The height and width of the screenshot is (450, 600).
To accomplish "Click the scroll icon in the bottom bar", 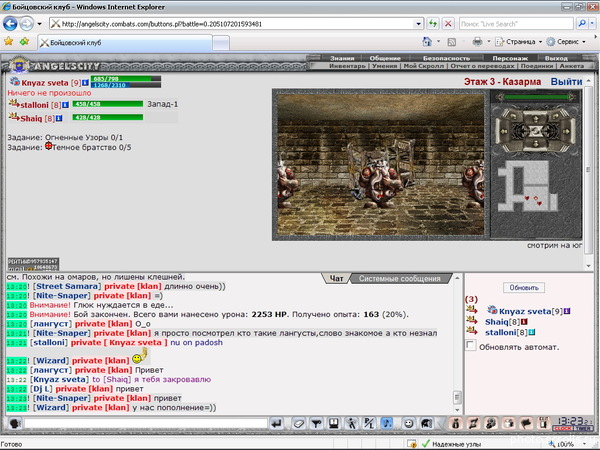I will [473, 423].
